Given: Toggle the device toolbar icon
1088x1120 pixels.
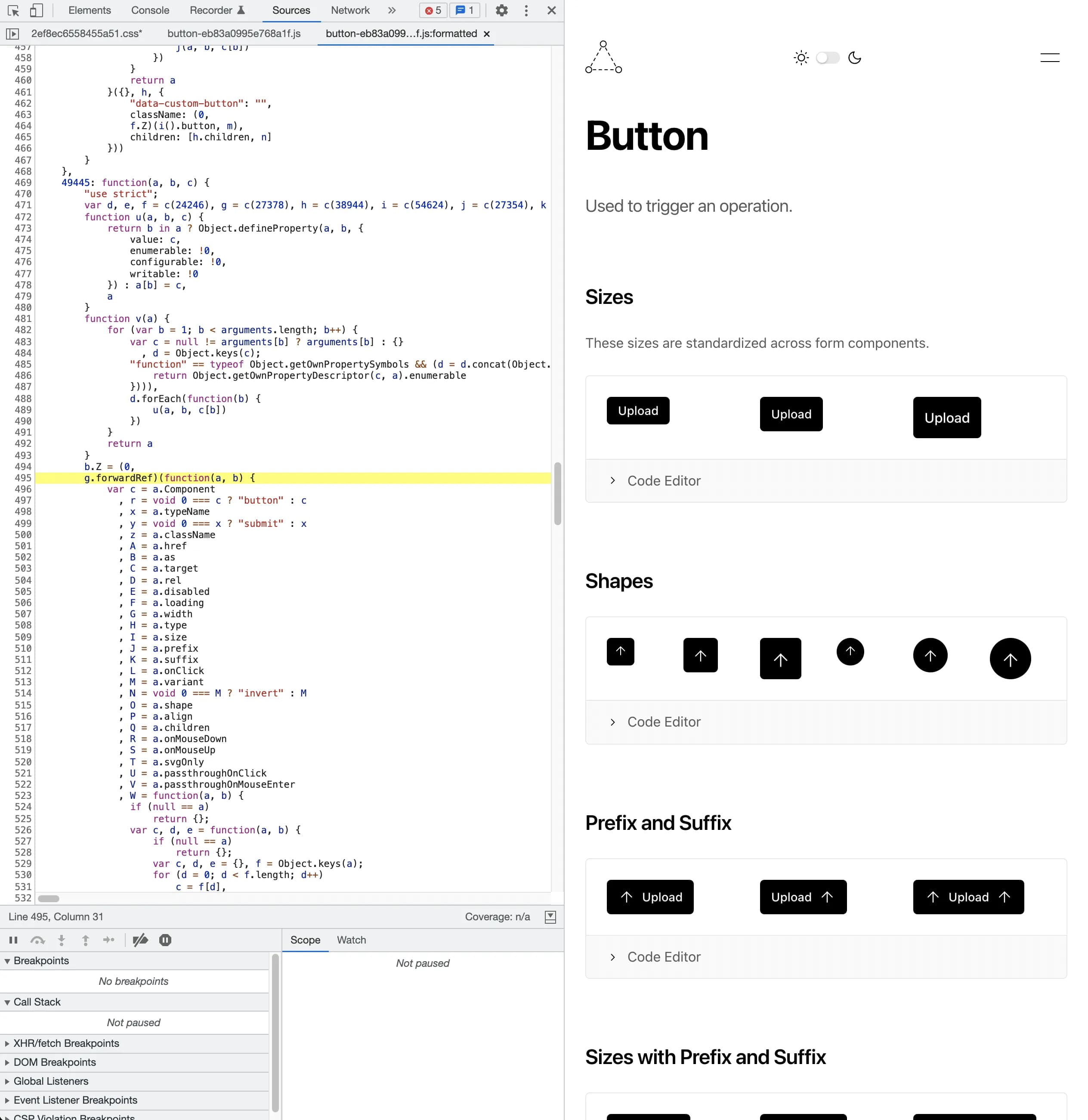Looking at the screenshot, I should (36, 10).
